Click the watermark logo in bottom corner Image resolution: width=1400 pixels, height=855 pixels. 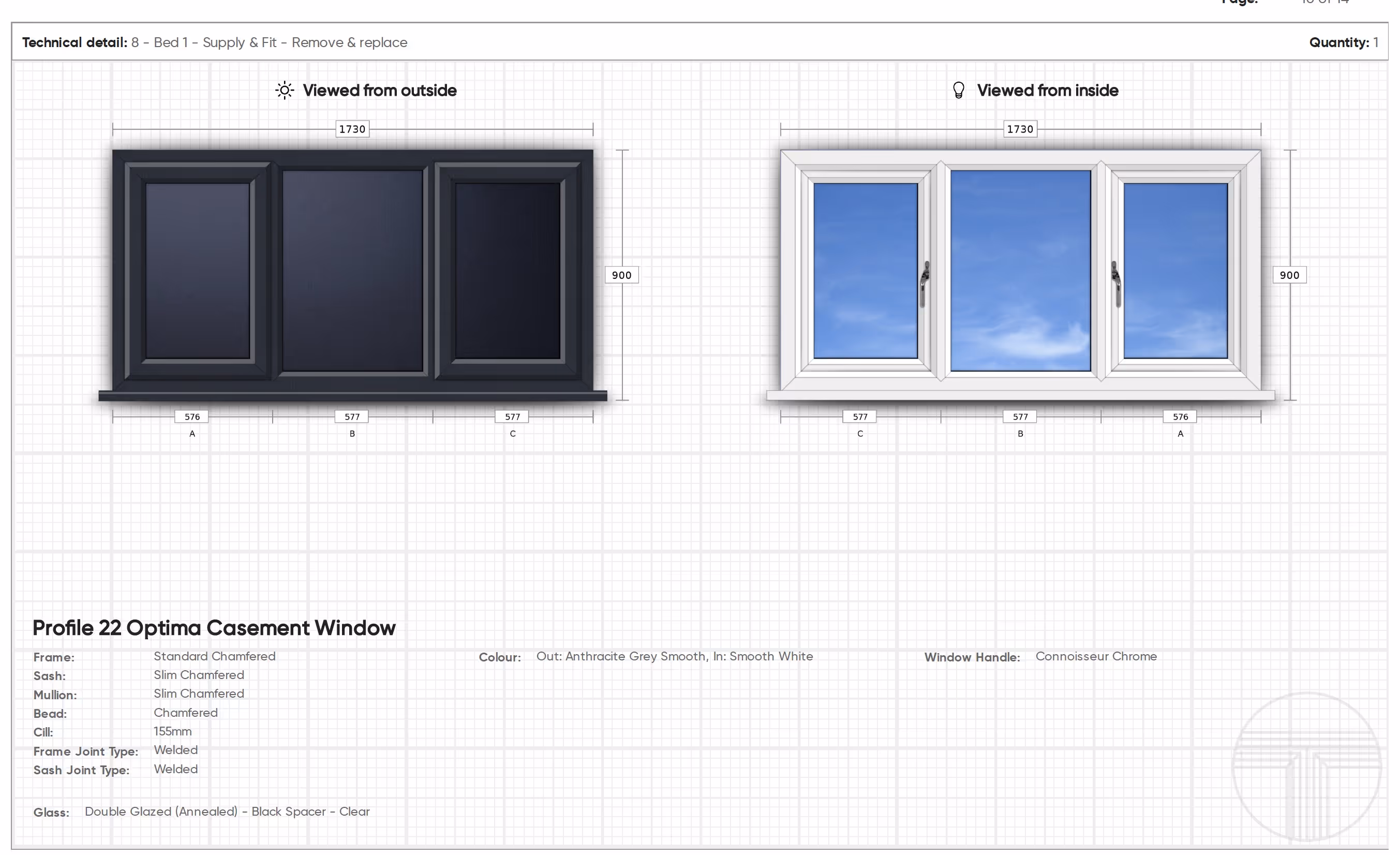pos(1306,768)
